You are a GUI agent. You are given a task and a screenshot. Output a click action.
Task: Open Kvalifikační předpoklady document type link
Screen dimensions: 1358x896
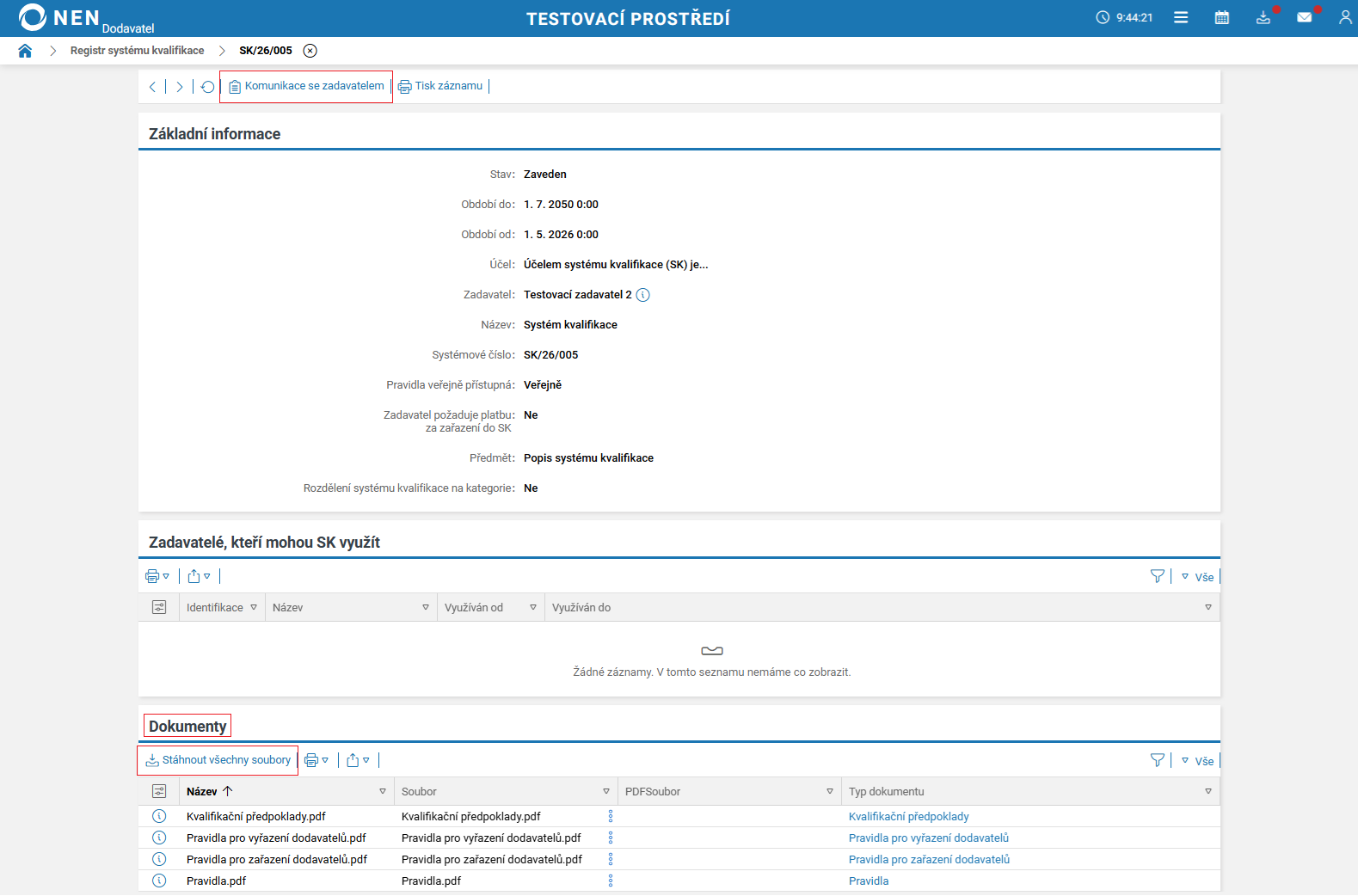(x=908, y=817)
